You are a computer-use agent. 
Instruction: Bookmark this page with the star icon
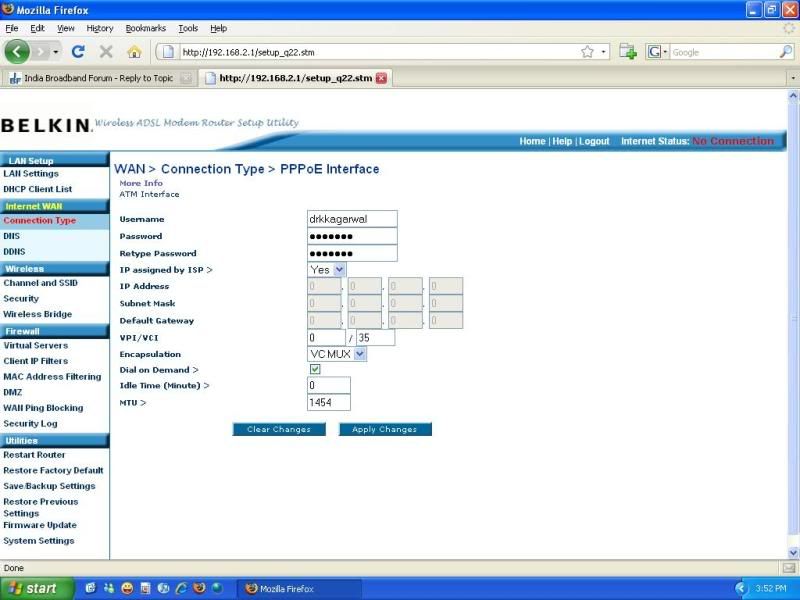pos(587,52)
